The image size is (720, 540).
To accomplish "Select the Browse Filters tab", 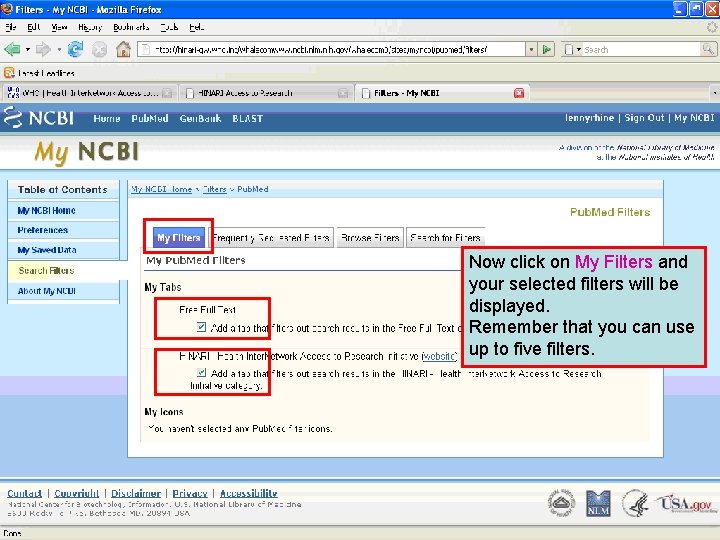I will pos(370,238).
